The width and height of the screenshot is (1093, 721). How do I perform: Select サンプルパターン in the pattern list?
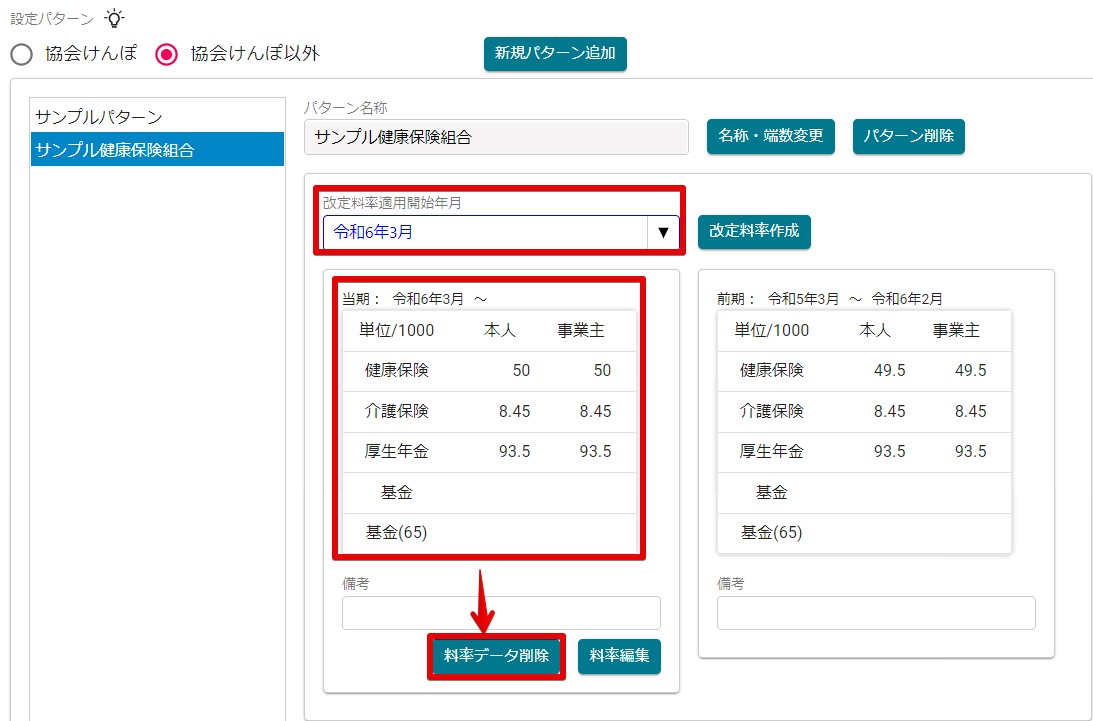(x=158, y=116)
